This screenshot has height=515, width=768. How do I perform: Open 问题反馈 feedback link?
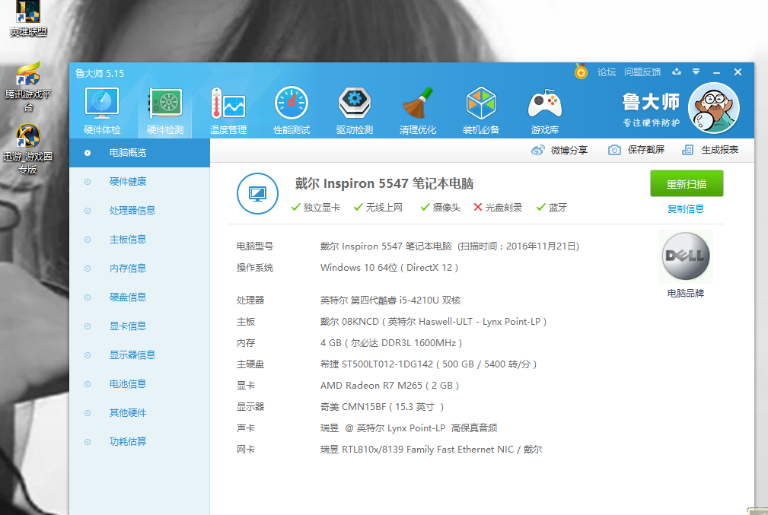(642, 72)
